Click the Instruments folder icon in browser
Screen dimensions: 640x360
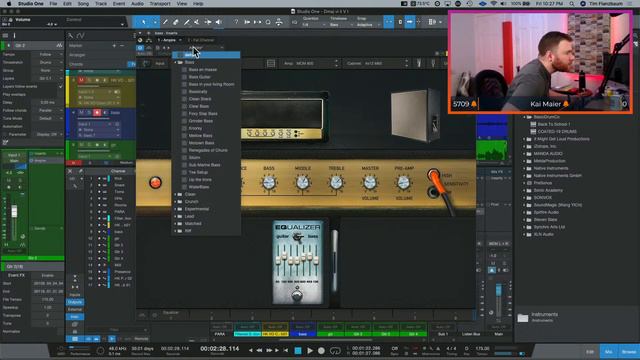(x=523, y=318)
